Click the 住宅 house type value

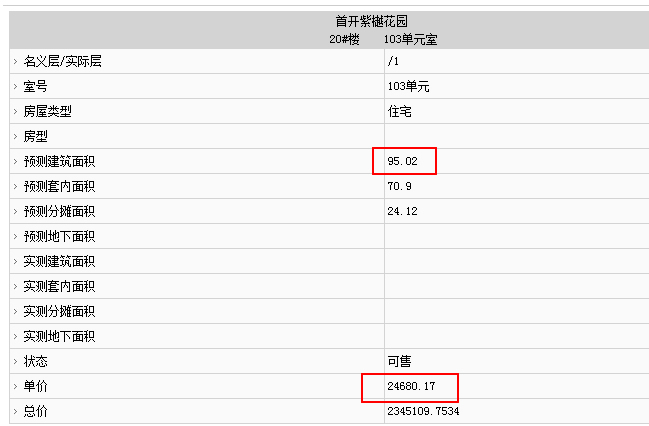tap(399, 111)
